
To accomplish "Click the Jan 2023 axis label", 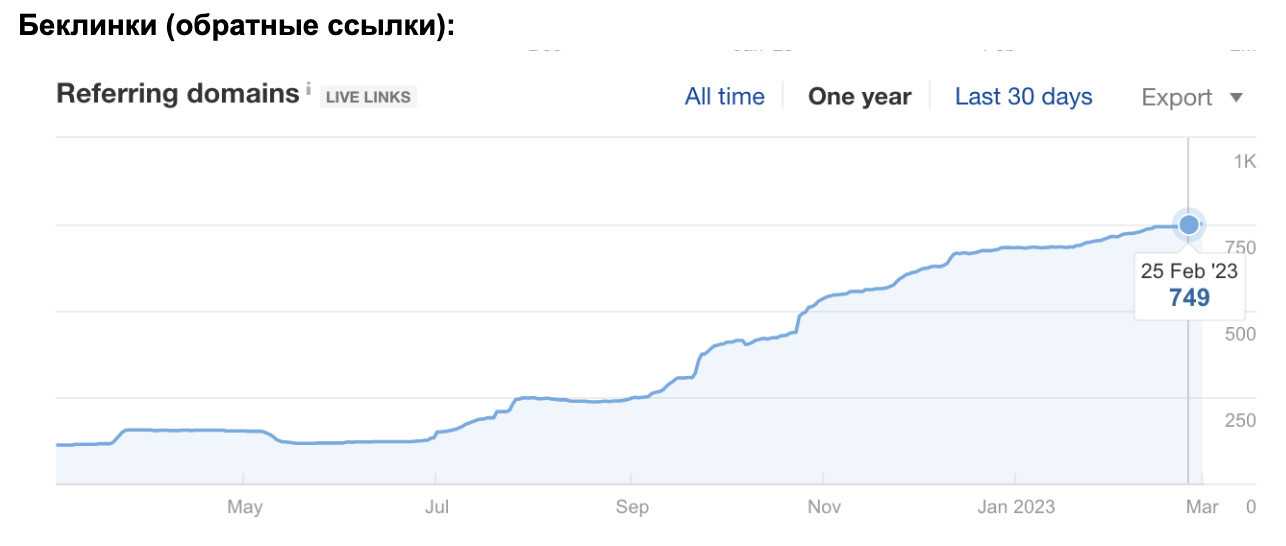I will click(1018, 507).
